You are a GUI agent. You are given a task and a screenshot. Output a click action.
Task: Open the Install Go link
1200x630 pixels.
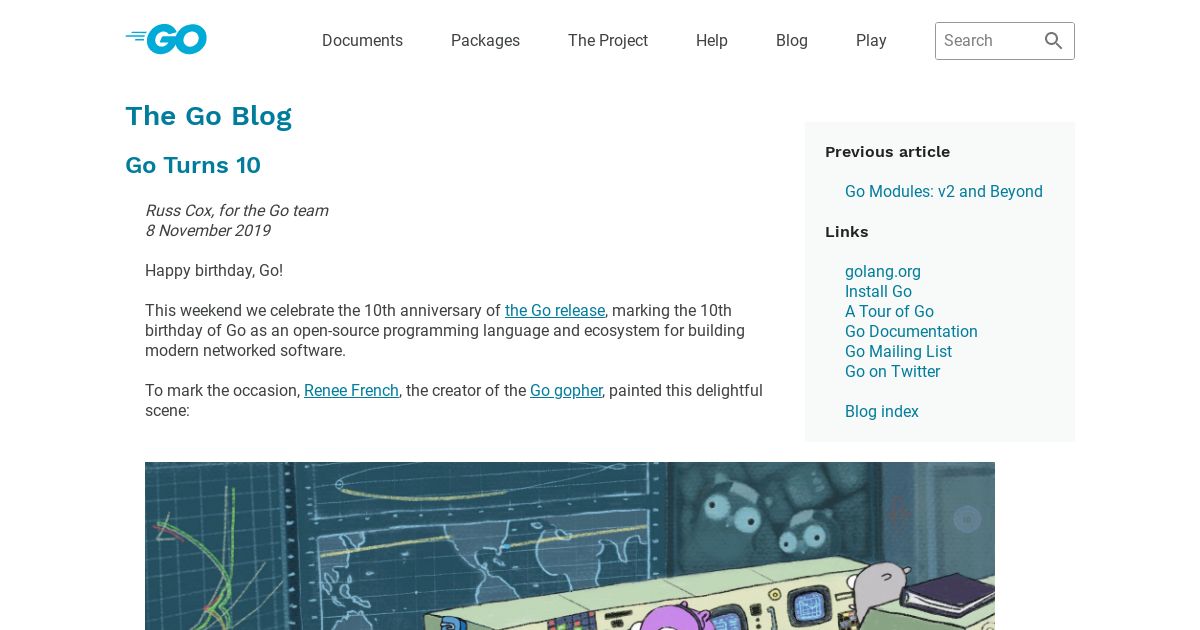[878, 292]
